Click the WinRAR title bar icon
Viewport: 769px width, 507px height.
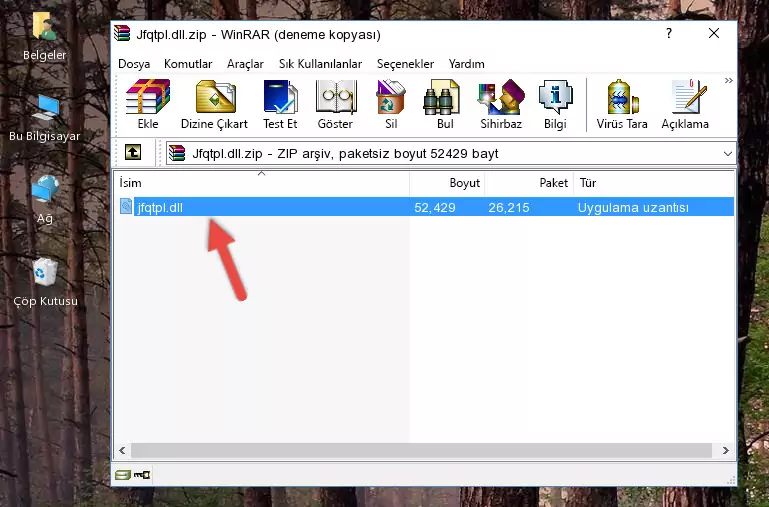tap(122, 34)
